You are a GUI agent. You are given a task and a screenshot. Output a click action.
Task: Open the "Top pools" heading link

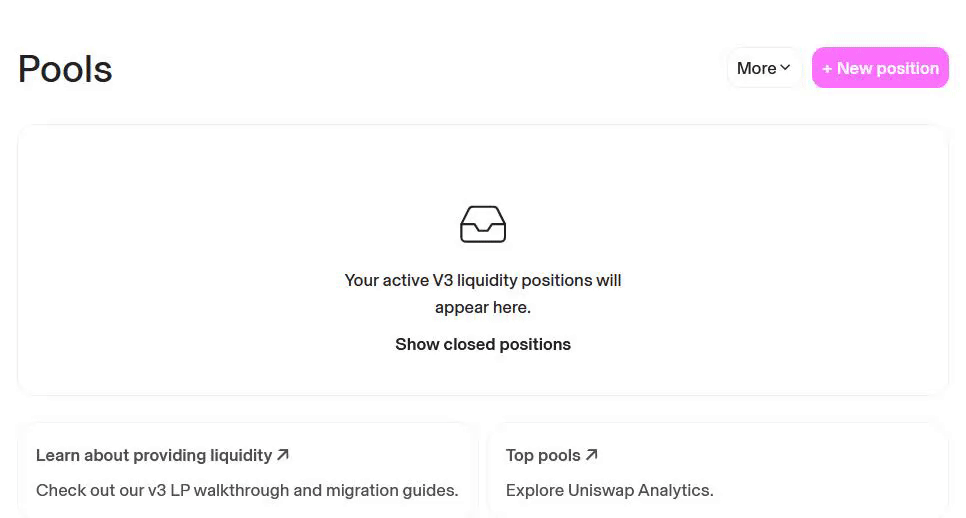pos(543,455)
